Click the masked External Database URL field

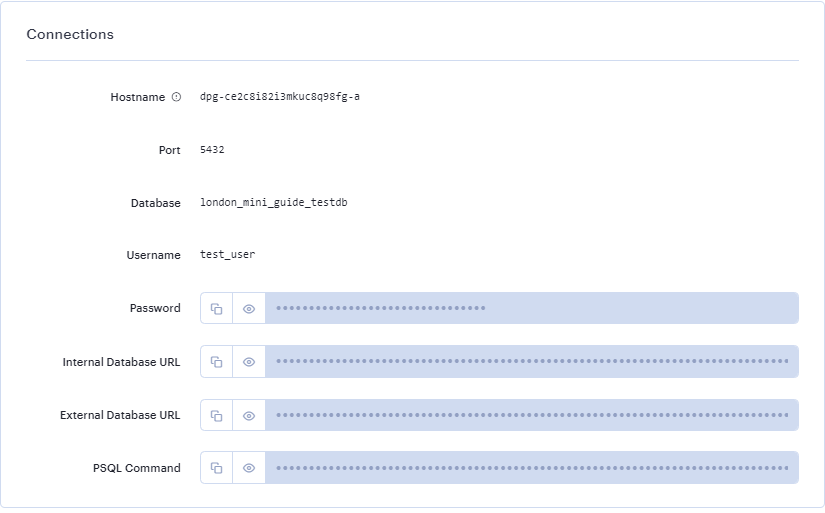point(531,414)
